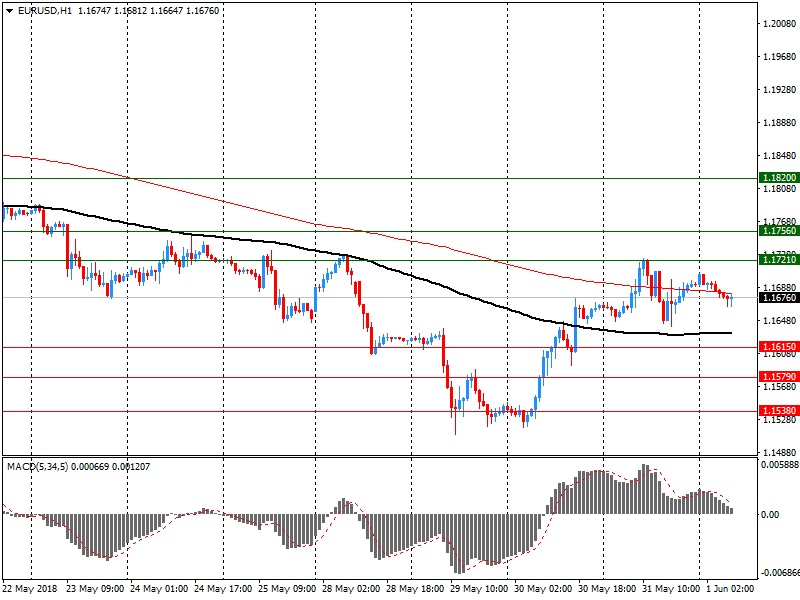
Task: Select the 25 May 09:00 time axis label
Action: tap(287, 589)
